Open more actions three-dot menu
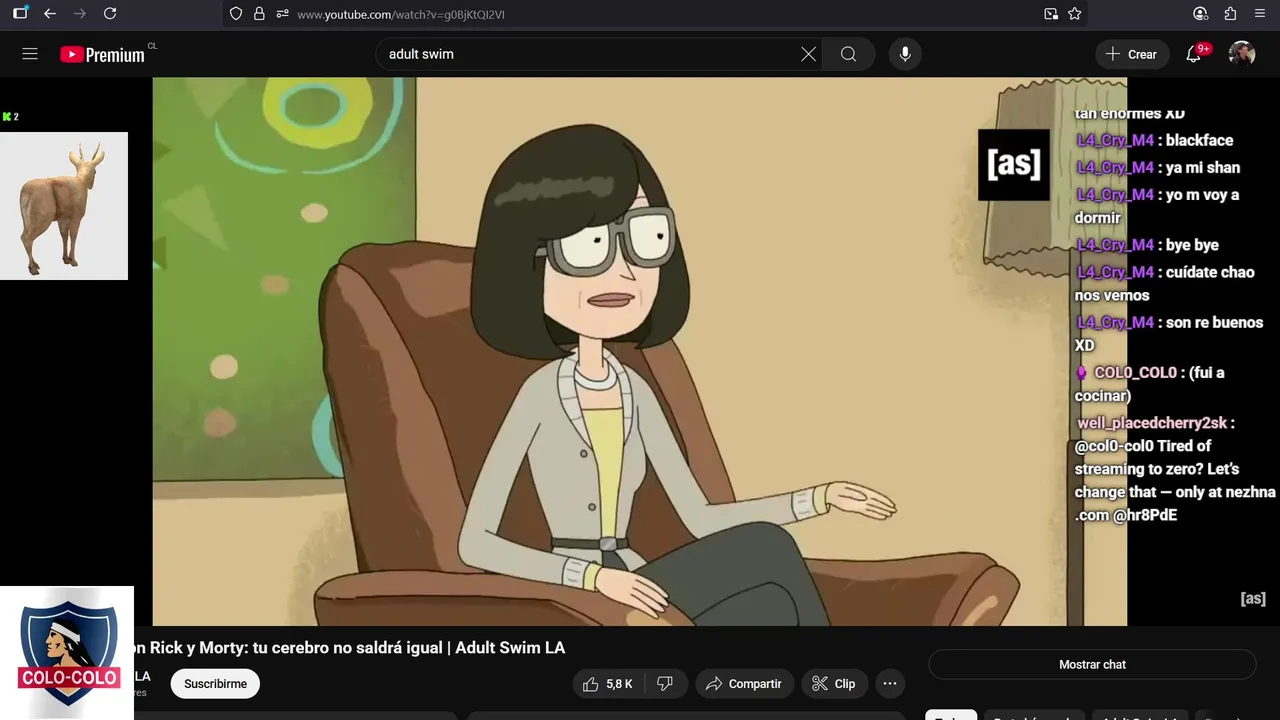This screenshot has width=1280, height=720. (889, 684)
